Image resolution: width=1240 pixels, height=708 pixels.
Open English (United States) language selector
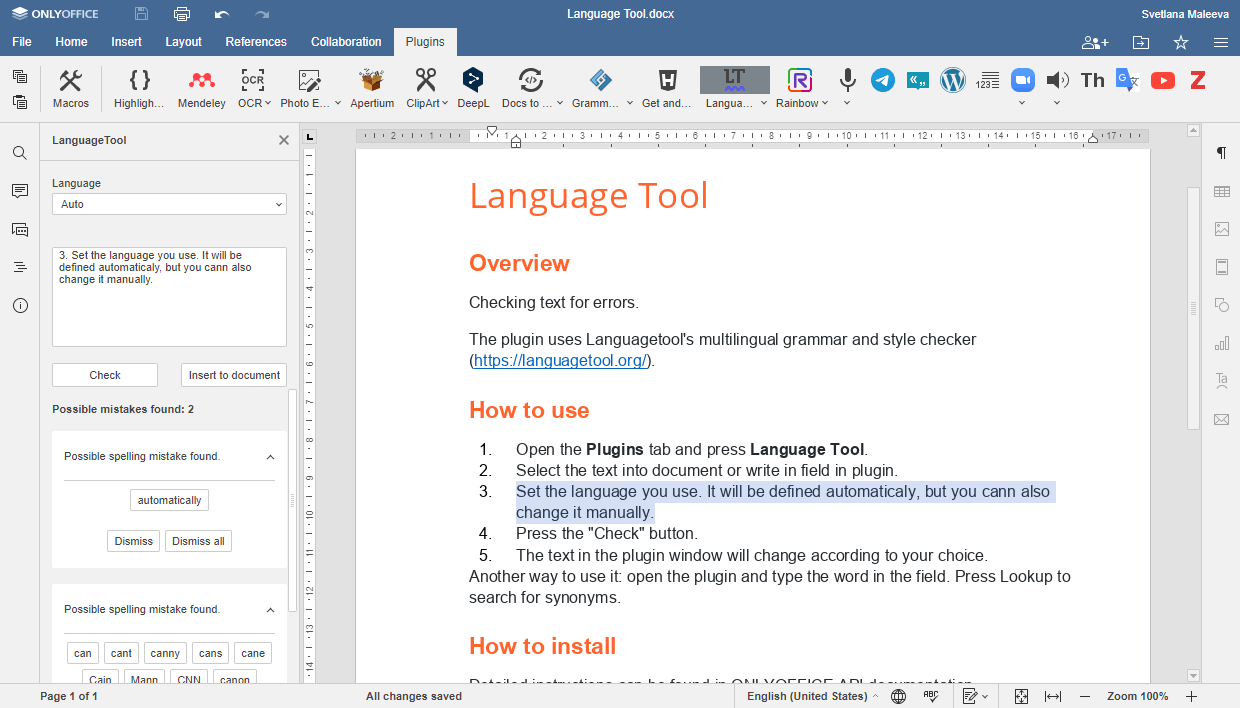(812, 696)
